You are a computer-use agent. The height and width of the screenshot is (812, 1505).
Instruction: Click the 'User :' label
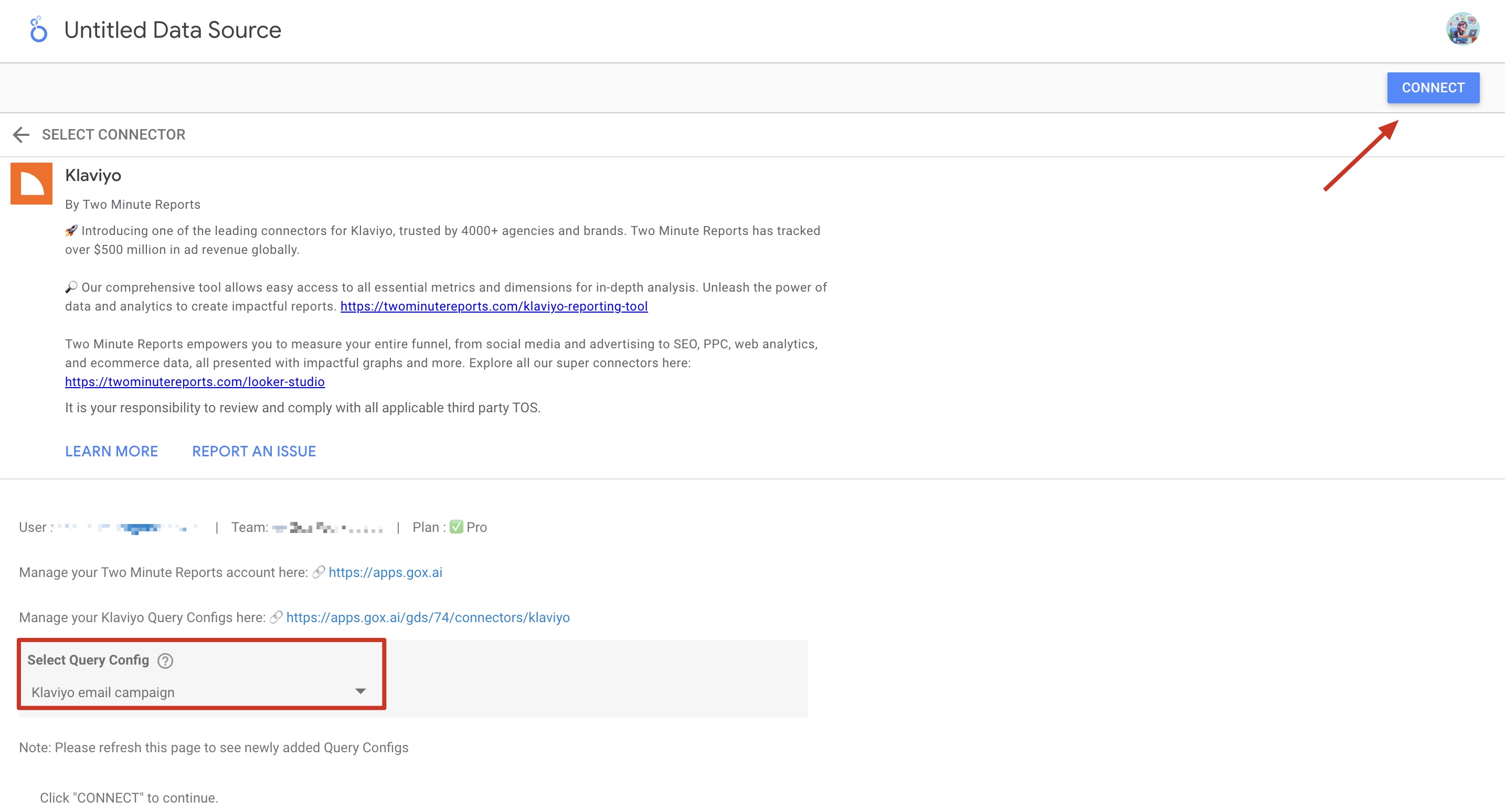[36, 528]
